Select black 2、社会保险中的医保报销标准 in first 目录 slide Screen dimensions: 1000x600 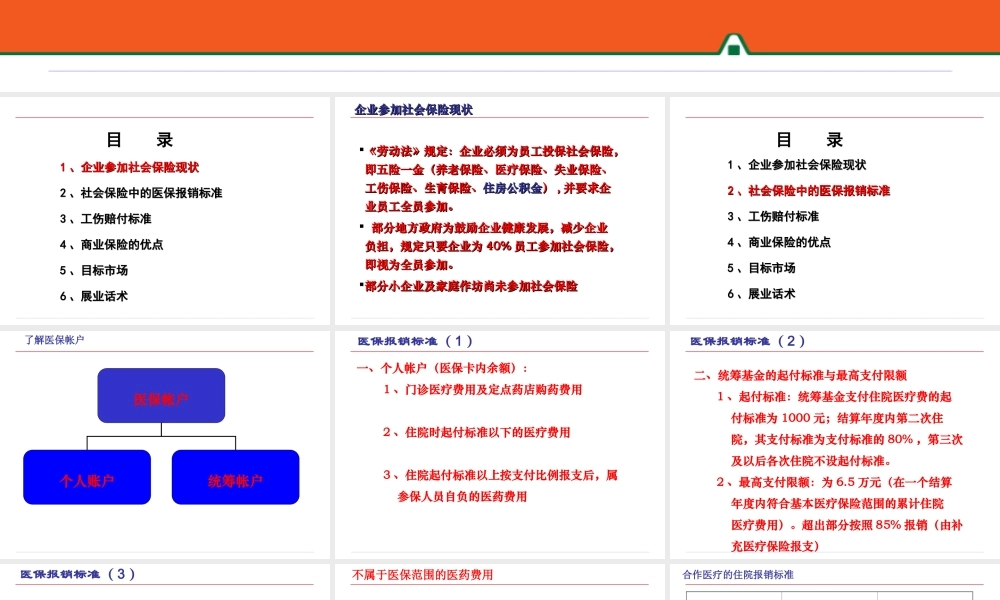[141, 193]
